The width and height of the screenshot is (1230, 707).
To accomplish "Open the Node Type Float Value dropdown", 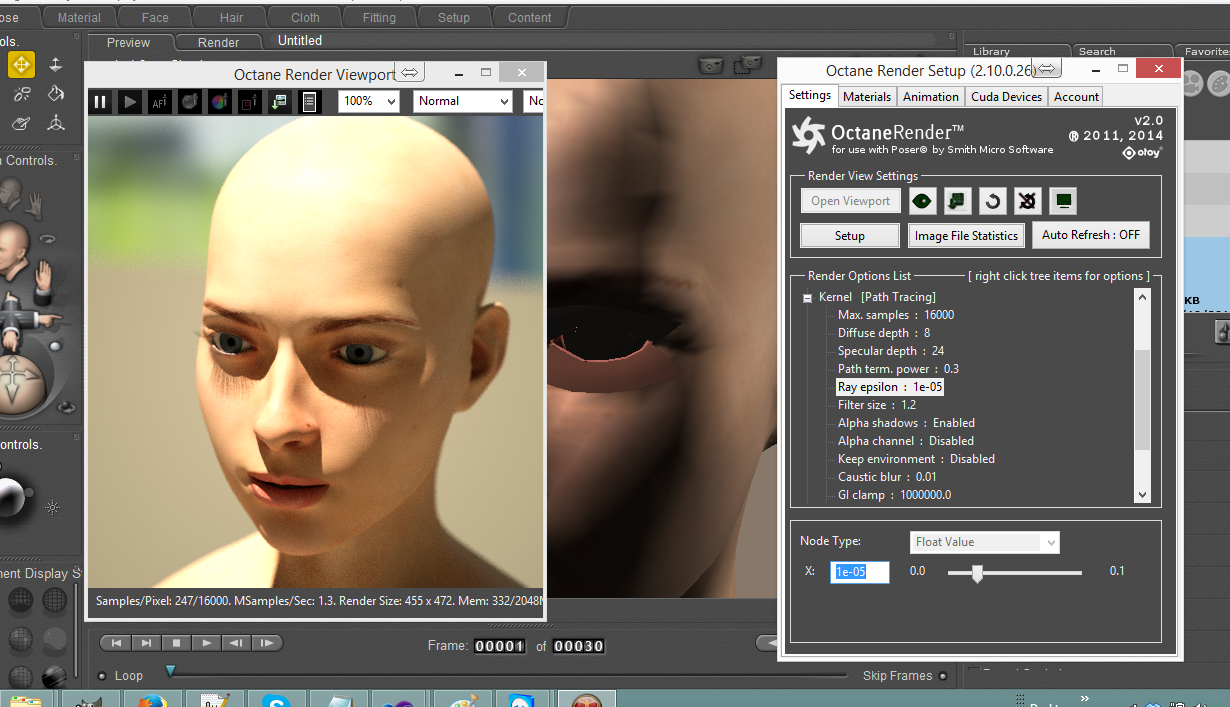I will [x=984, y=542].
